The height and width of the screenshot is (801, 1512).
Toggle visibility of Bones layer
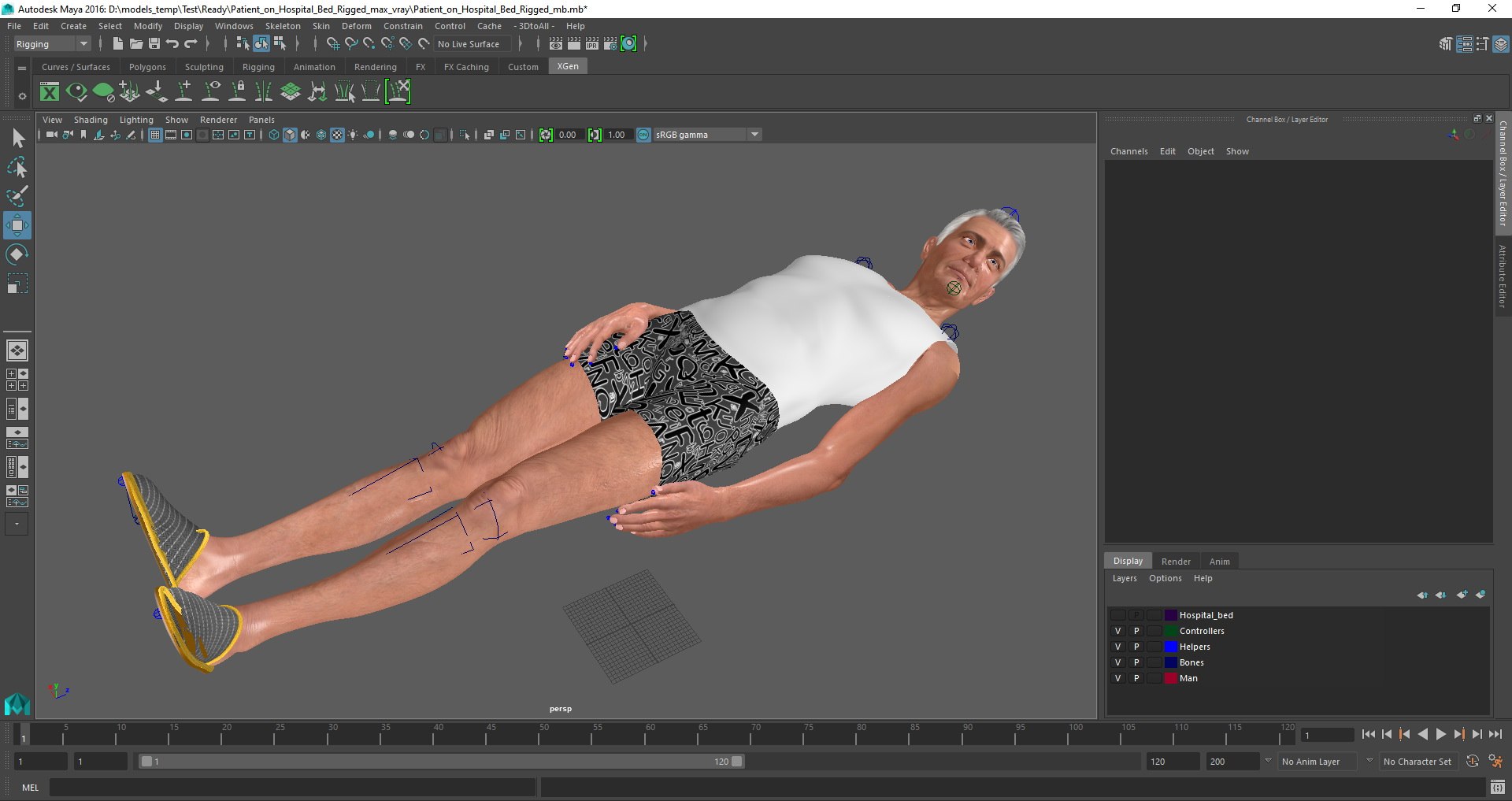pos(1117,662)
